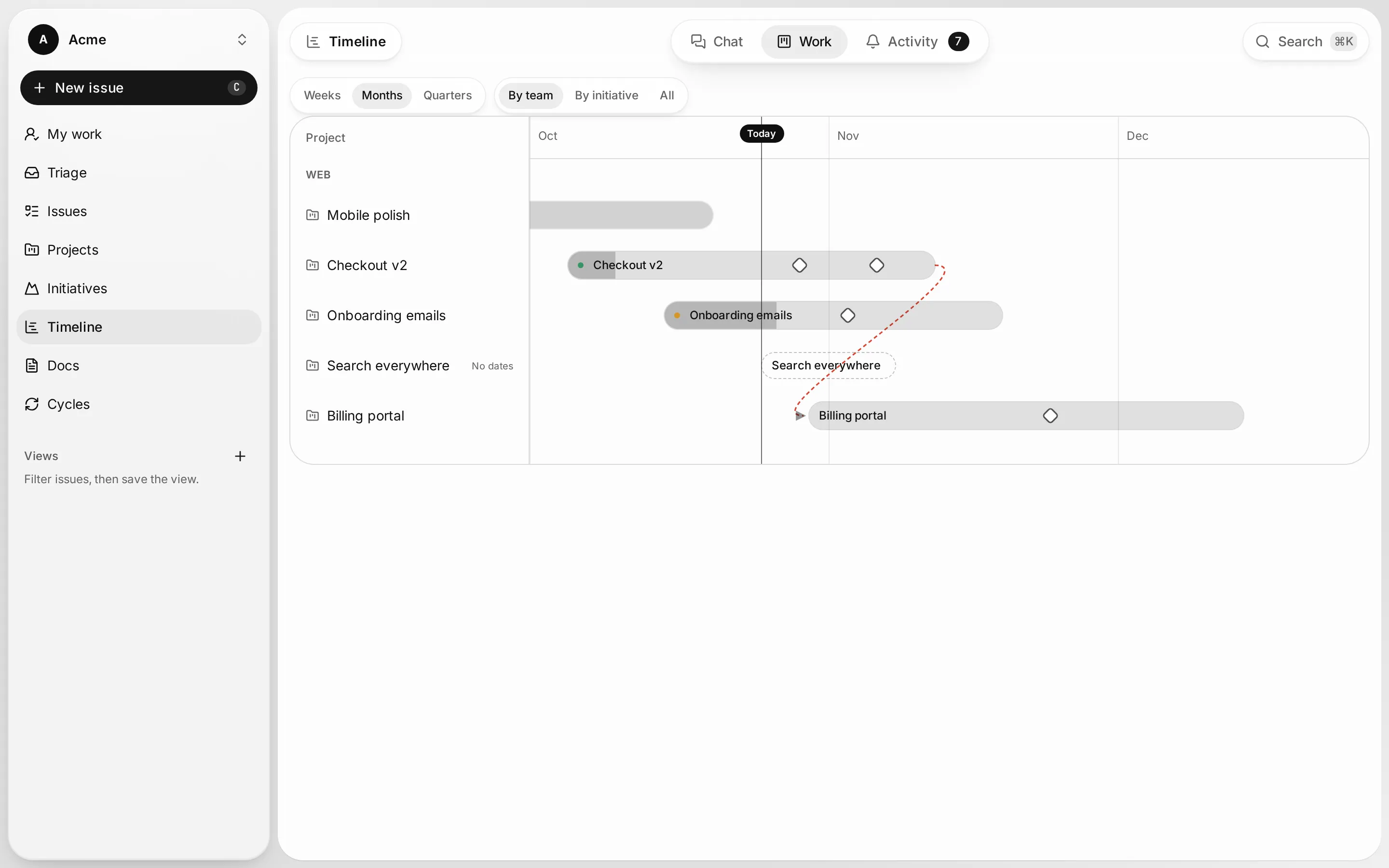This screenshot has width=1389, height=868.
Task: Click the Acme avatar circle
Action: click(x=43, y=40)
